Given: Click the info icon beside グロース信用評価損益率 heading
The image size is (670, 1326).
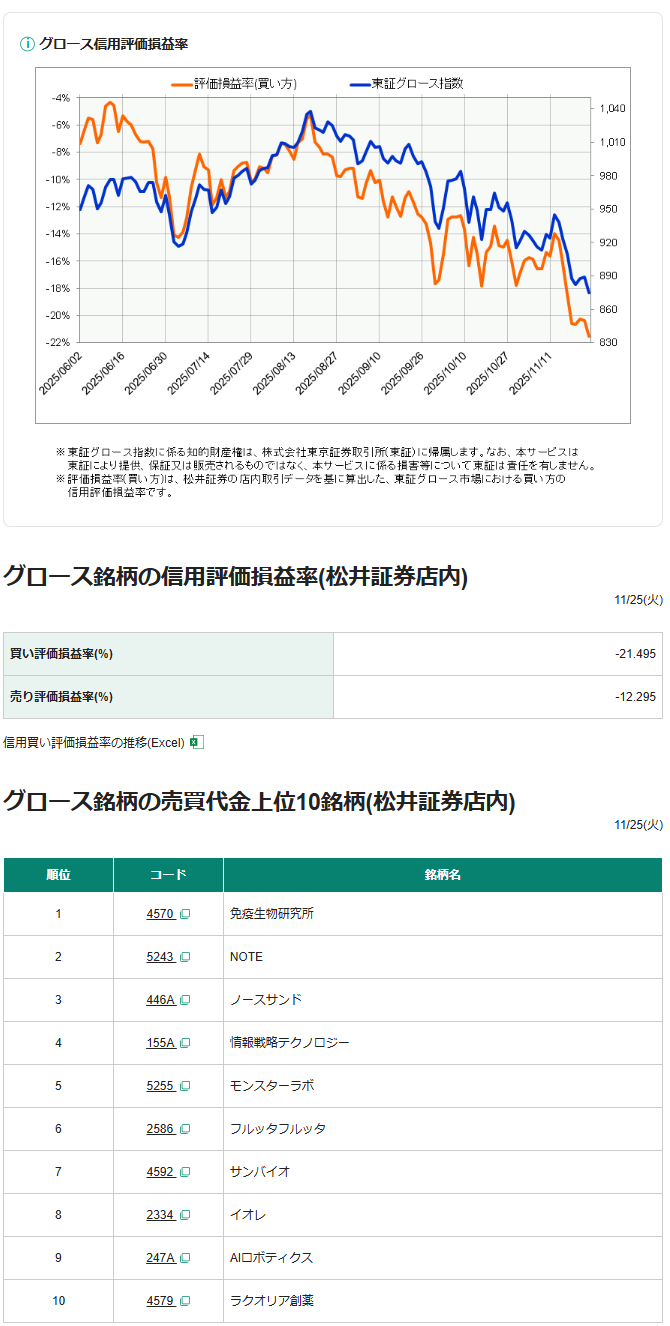Looking at the screenshot, I should [x=27, y=44].
